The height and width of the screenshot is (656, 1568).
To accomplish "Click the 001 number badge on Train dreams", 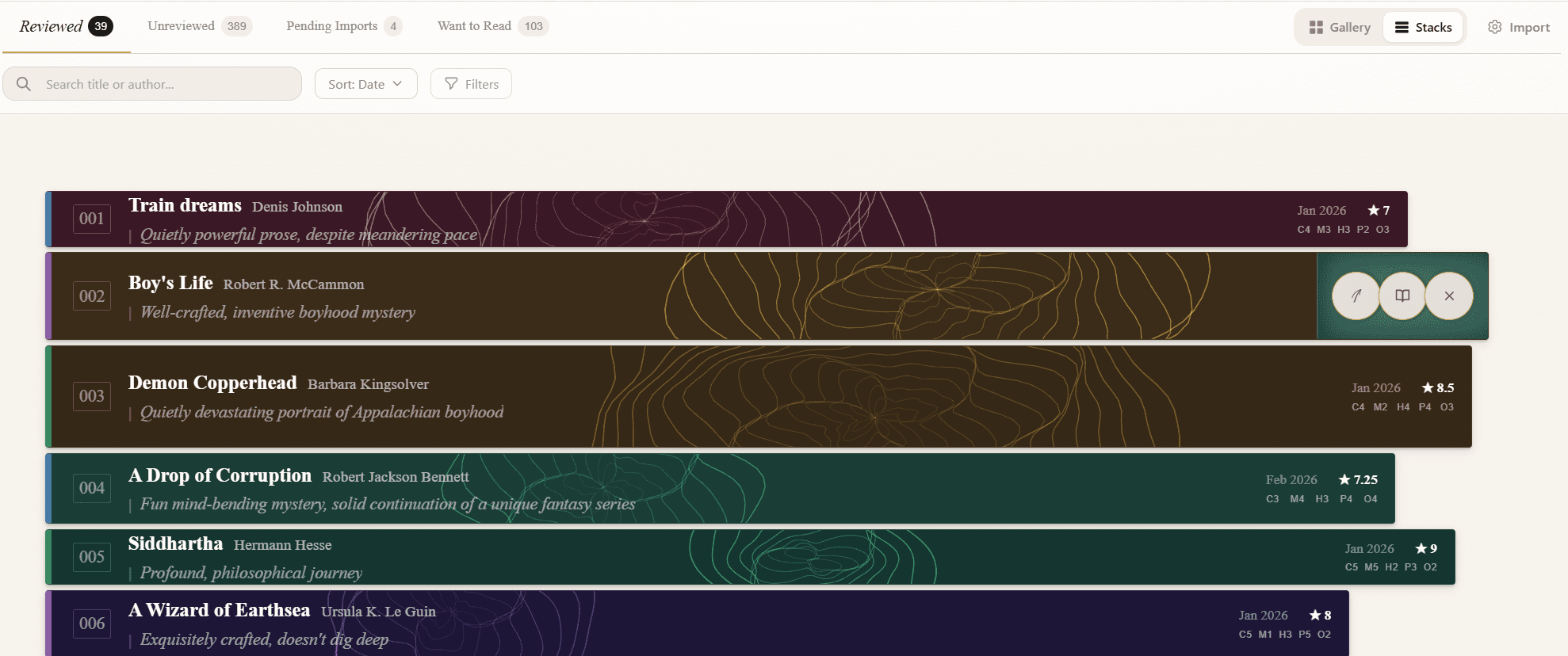I will 92,219.
